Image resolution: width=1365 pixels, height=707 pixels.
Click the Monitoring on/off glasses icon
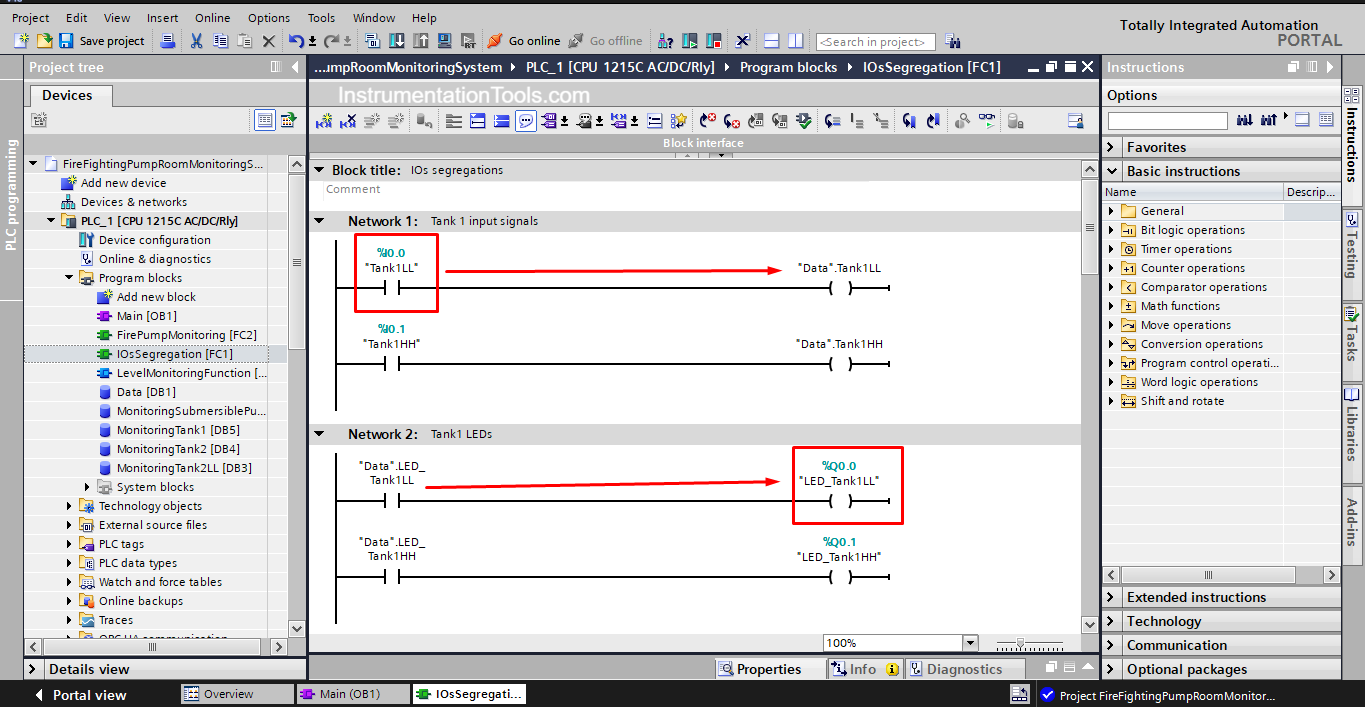tap(987, 121)
